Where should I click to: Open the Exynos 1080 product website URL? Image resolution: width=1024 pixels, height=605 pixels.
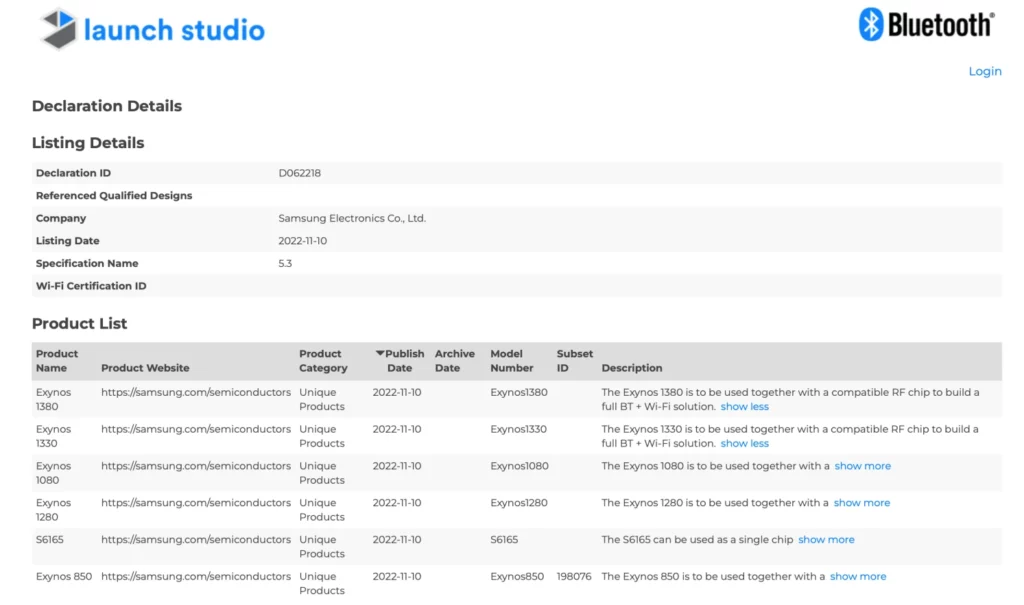(196, 466)
